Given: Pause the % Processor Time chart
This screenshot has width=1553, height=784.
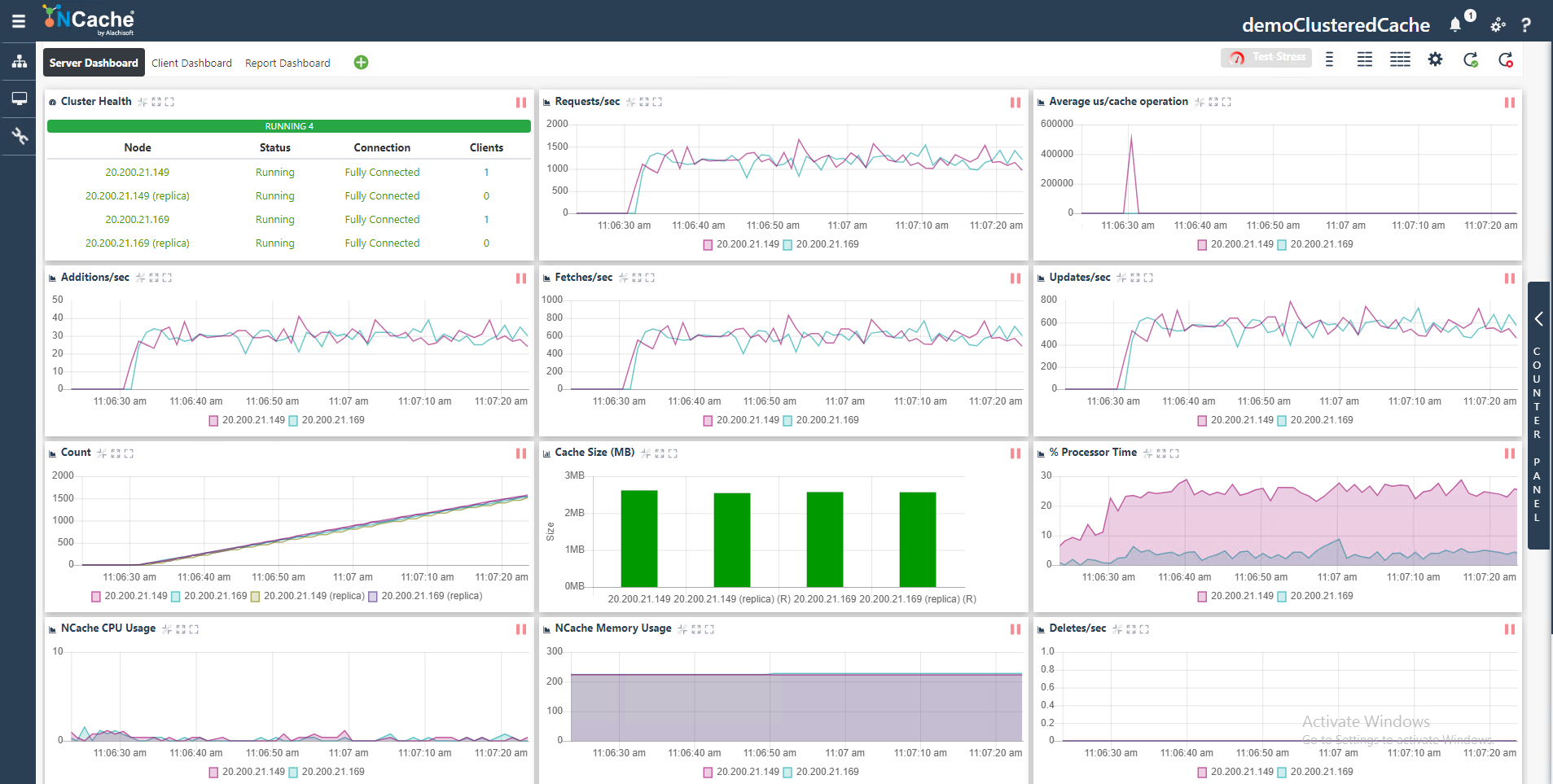Looking at the screenshot, I should click(1510, 453).
